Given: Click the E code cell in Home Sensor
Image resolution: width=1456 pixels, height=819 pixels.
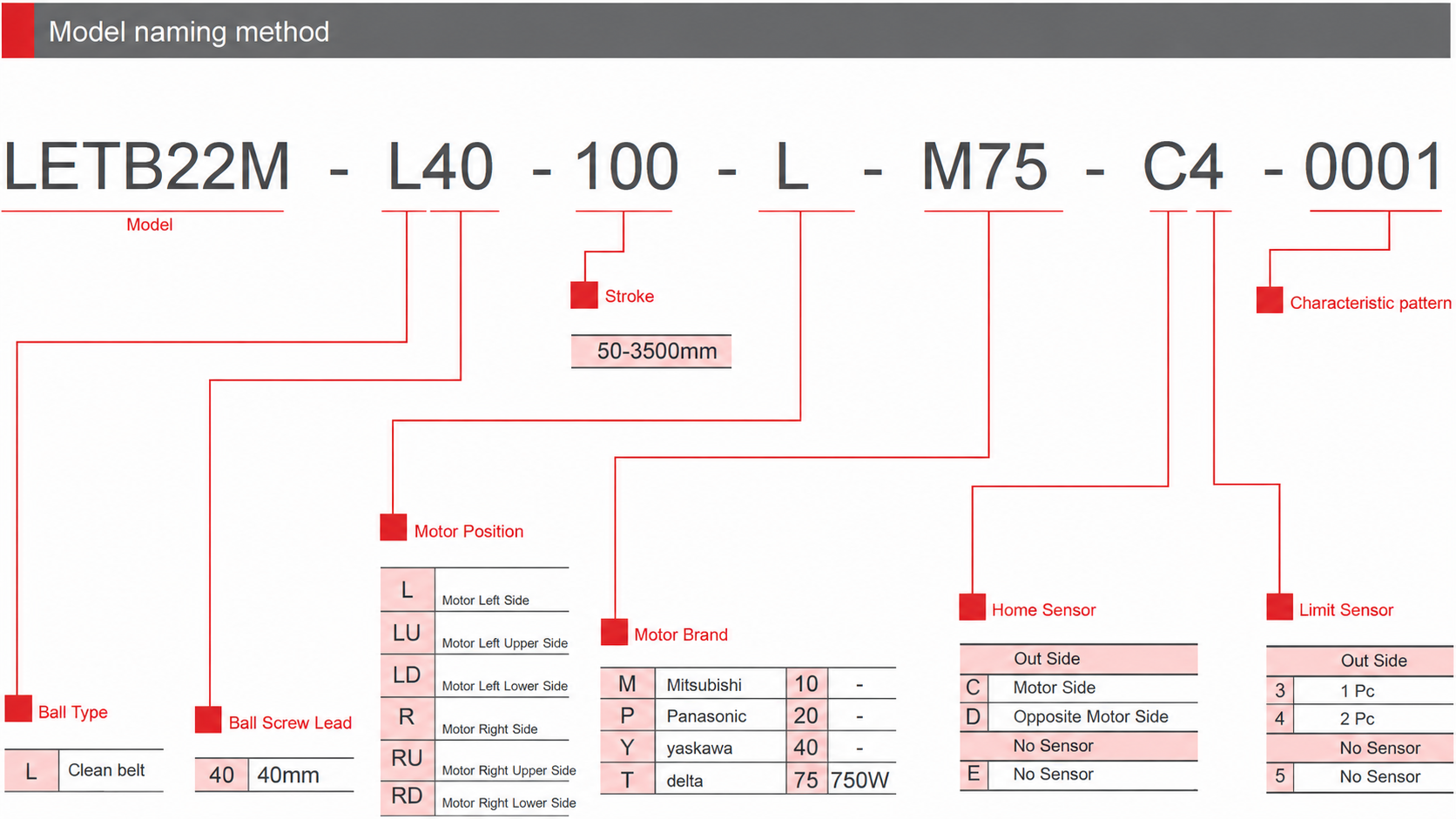Looking at the screenshot, I should [x=974, y=774].
